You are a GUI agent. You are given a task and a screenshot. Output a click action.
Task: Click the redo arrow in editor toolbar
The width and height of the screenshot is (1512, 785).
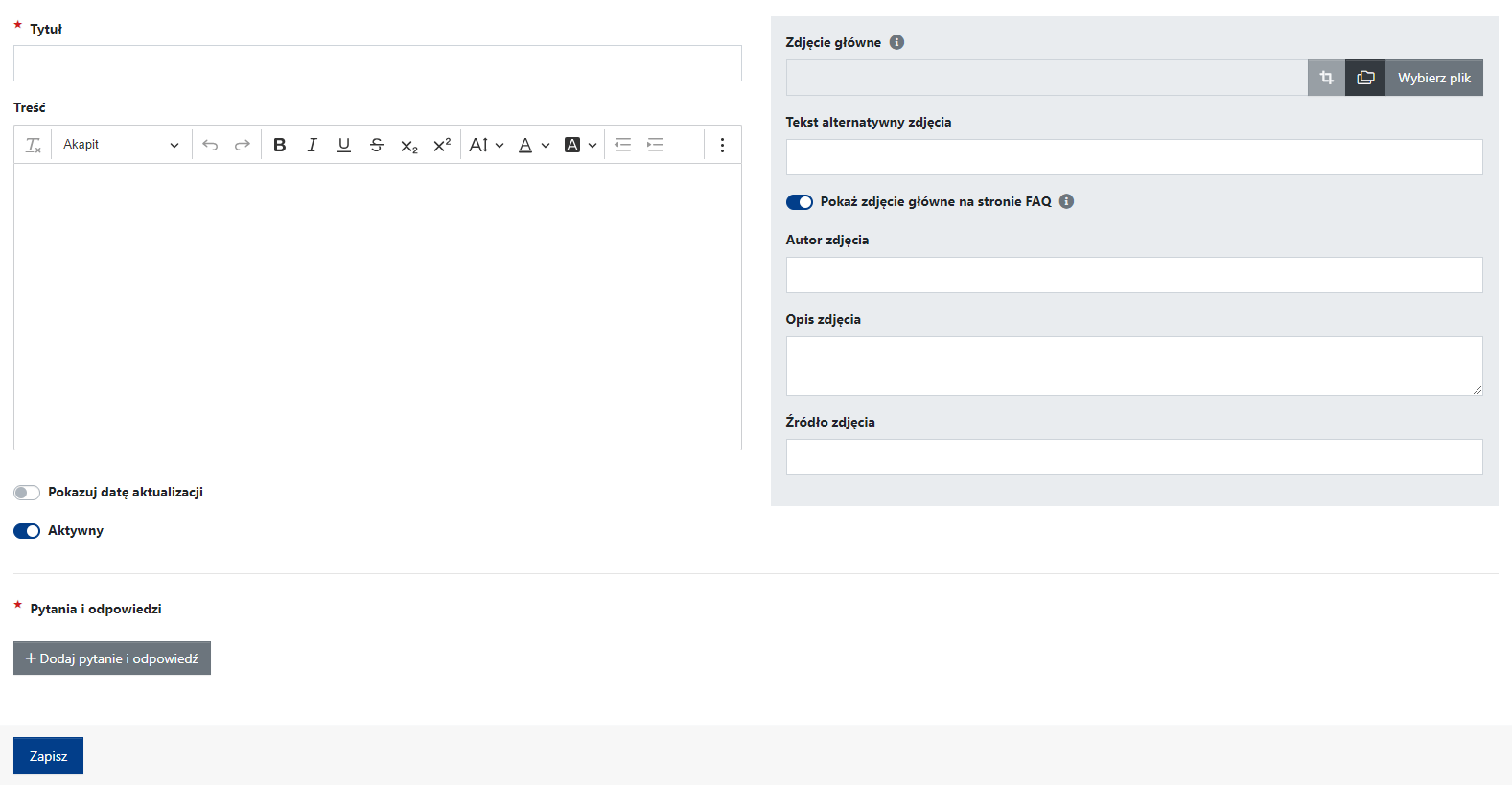click(243, 145)
